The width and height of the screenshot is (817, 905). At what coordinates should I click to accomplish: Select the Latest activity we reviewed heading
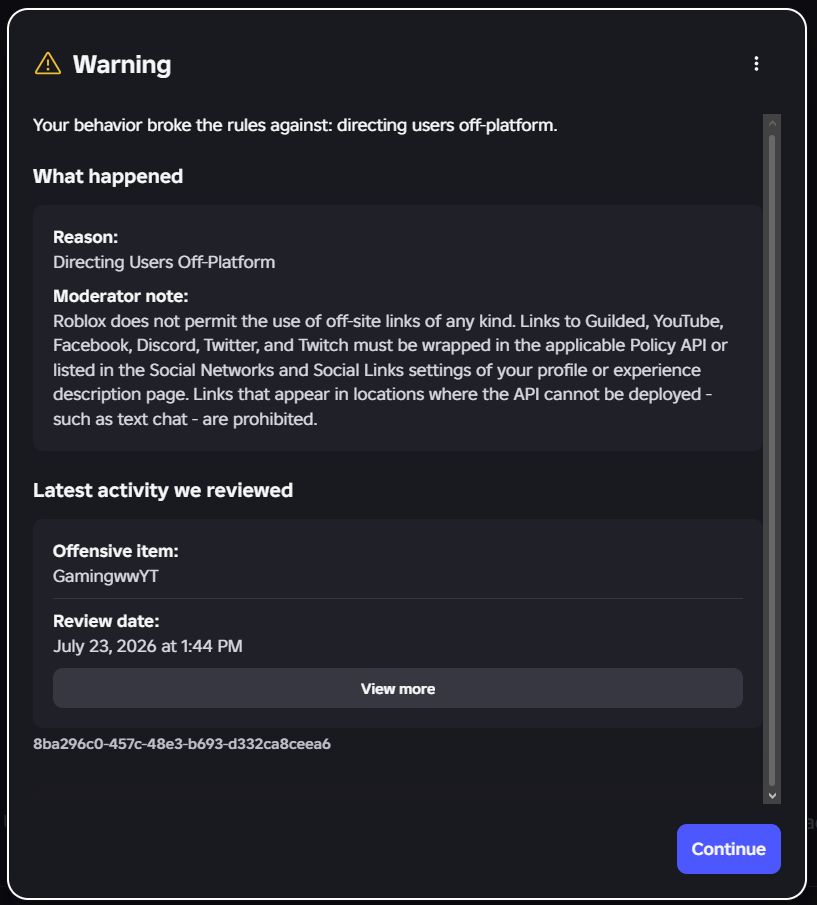[x=163, y=490]
